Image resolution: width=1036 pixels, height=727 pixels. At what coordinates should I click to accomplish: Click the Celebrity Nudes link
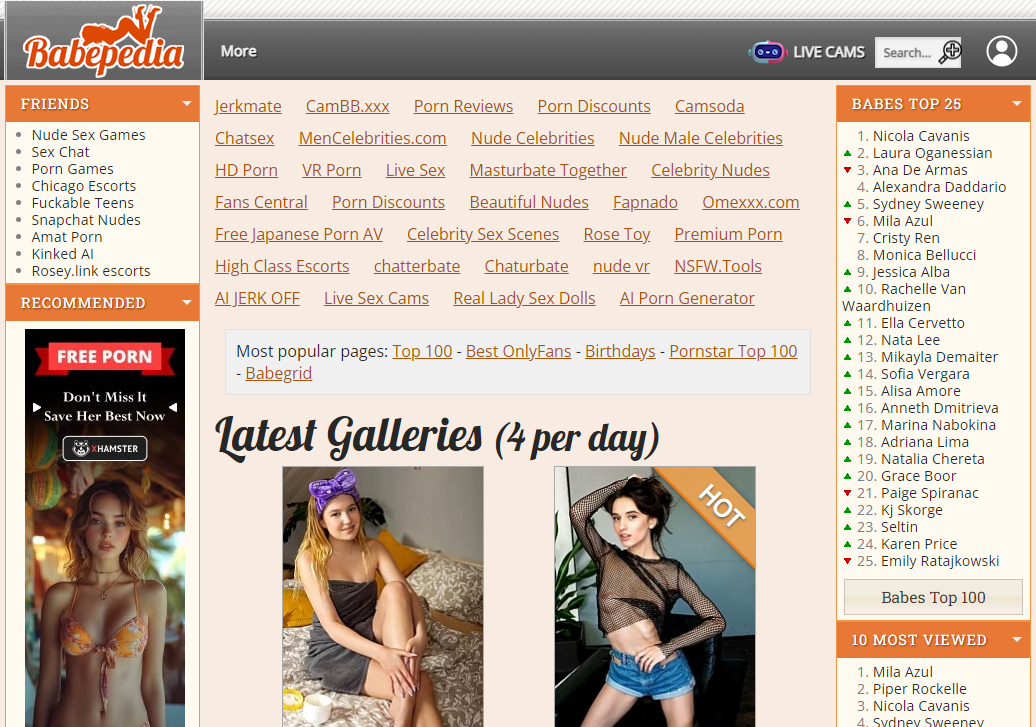point(710,171)
